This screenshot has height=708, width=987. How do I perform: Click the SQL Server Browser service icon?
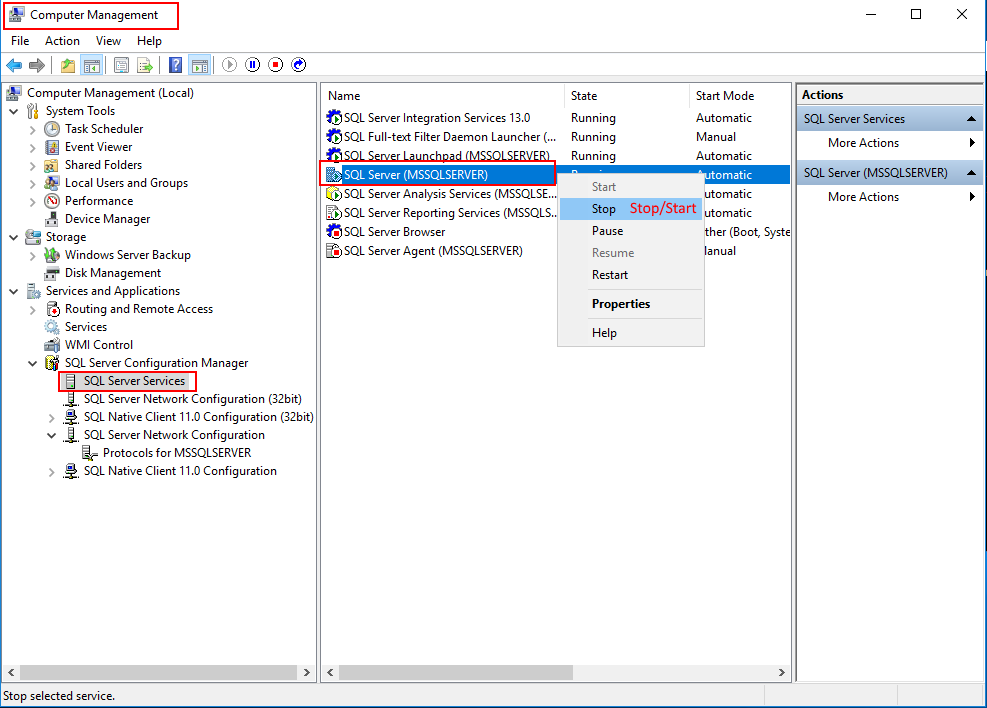coord(334,232)
